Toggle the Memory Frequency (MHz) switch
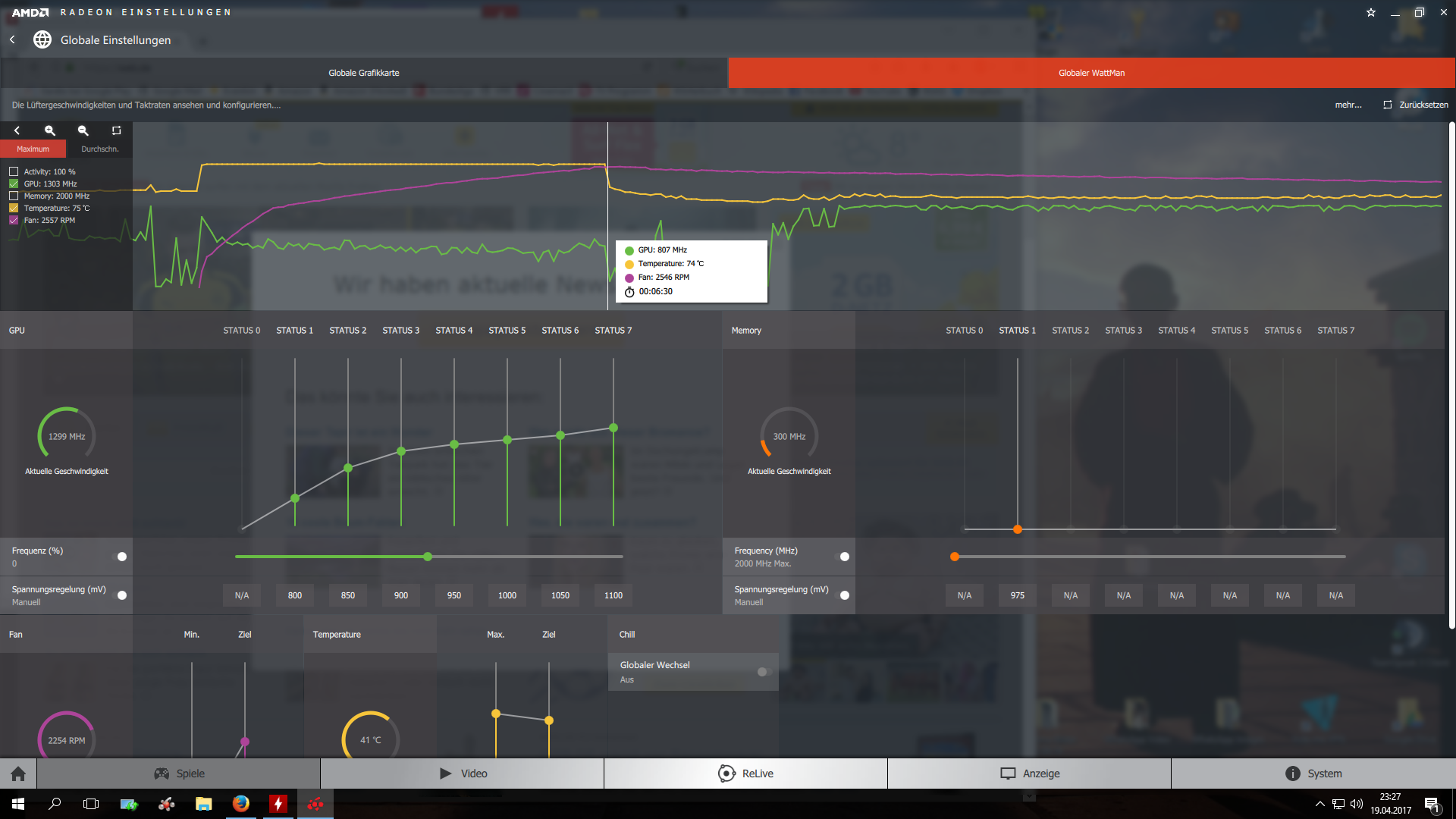Viewport: 1456px width, 819px height. 843,557
